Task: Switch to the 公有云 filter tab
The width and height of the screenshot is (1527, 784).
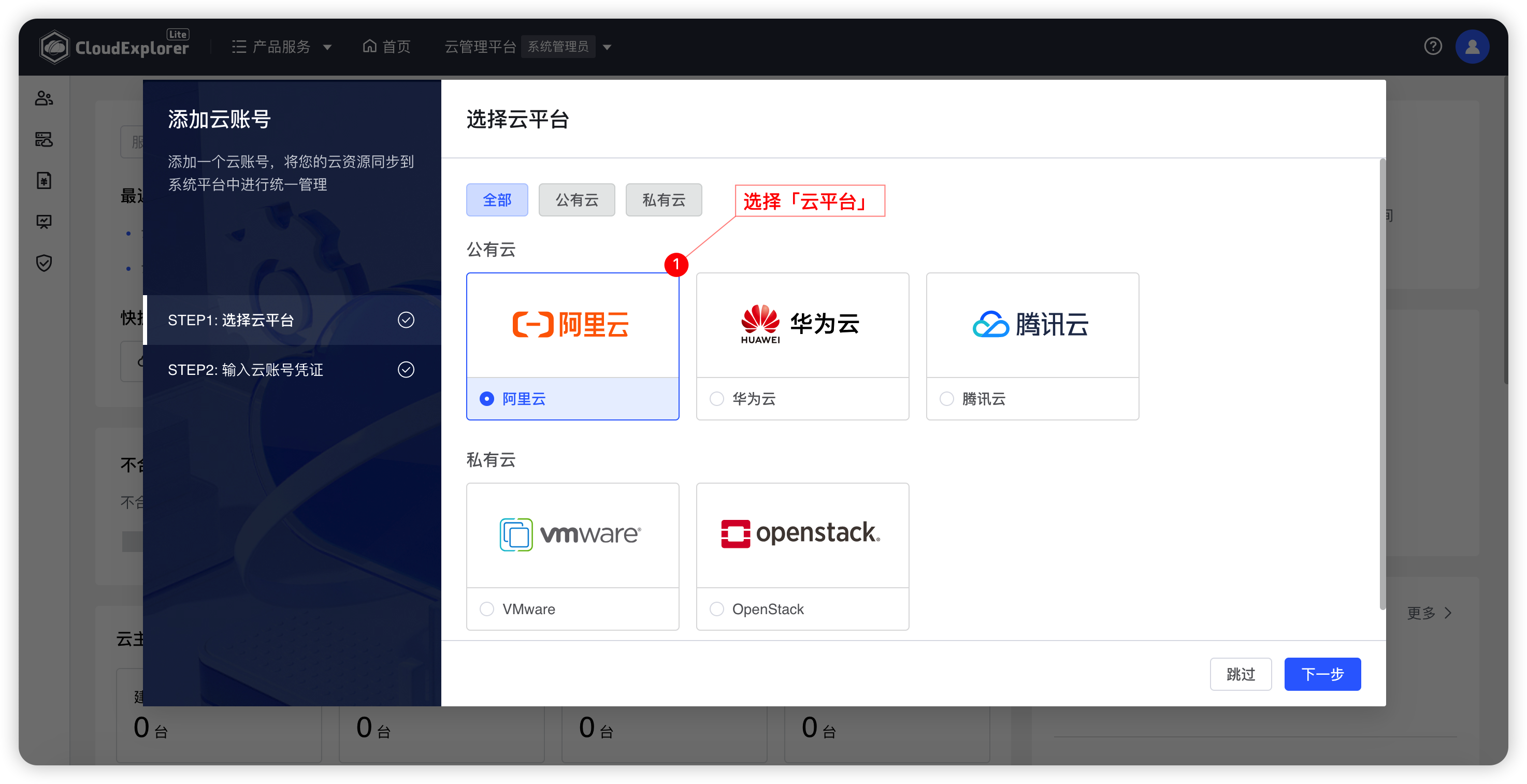Action: point(576,200)
